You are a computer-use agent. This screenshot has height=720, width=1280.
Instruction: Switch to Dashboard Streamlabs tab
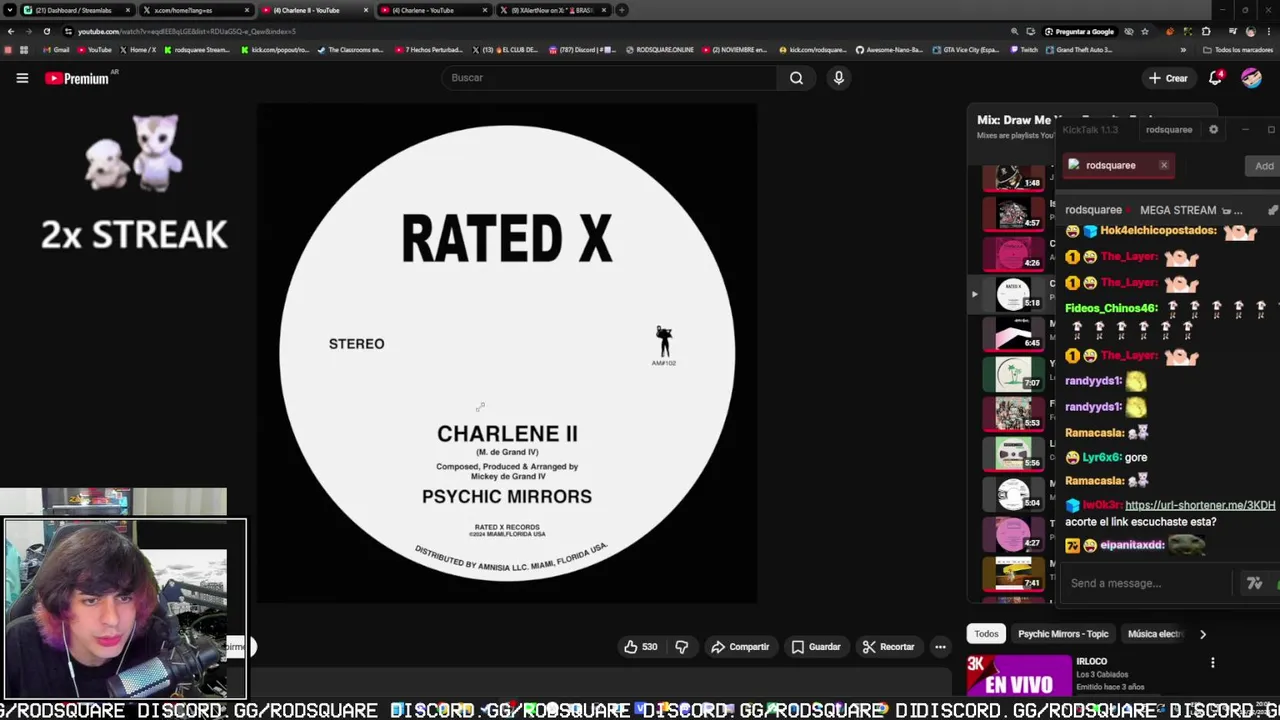coord(75,10)
